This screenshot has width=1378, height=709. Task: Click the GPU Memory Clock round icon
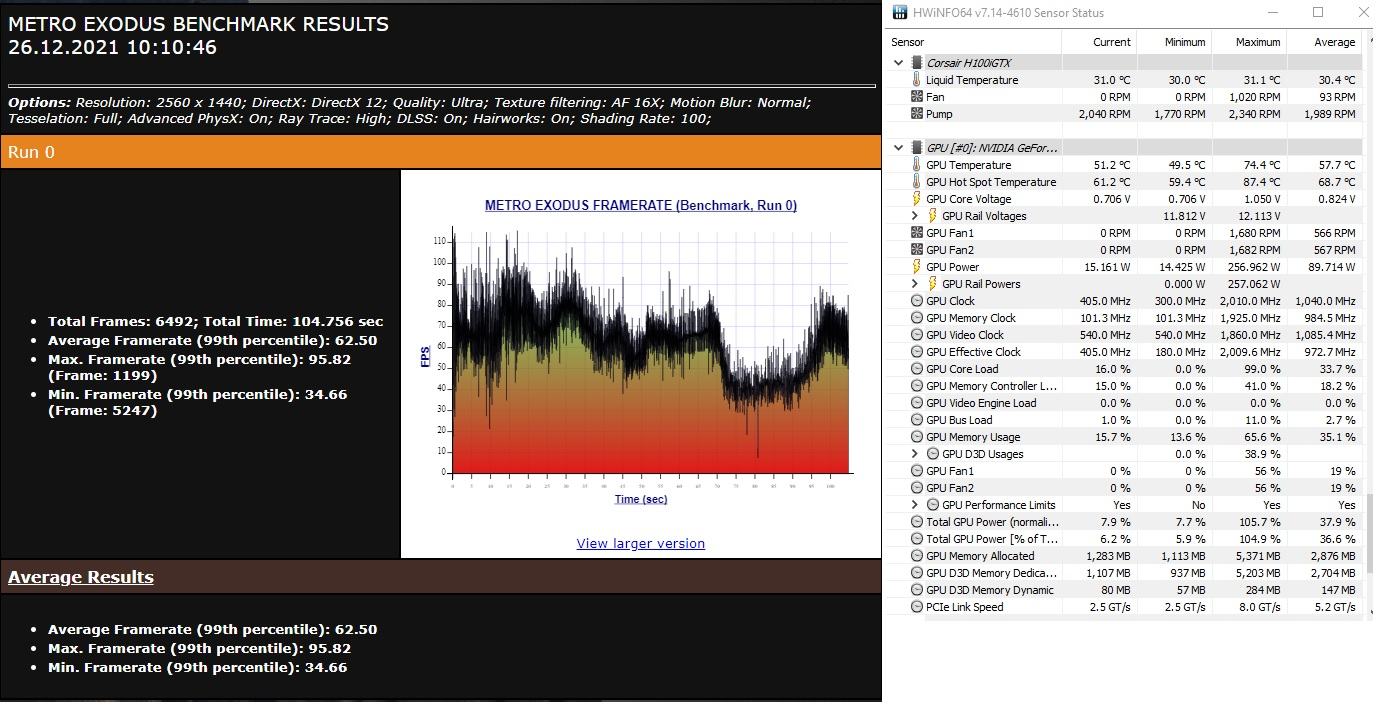pyautogui.click(x=917, y=318)
